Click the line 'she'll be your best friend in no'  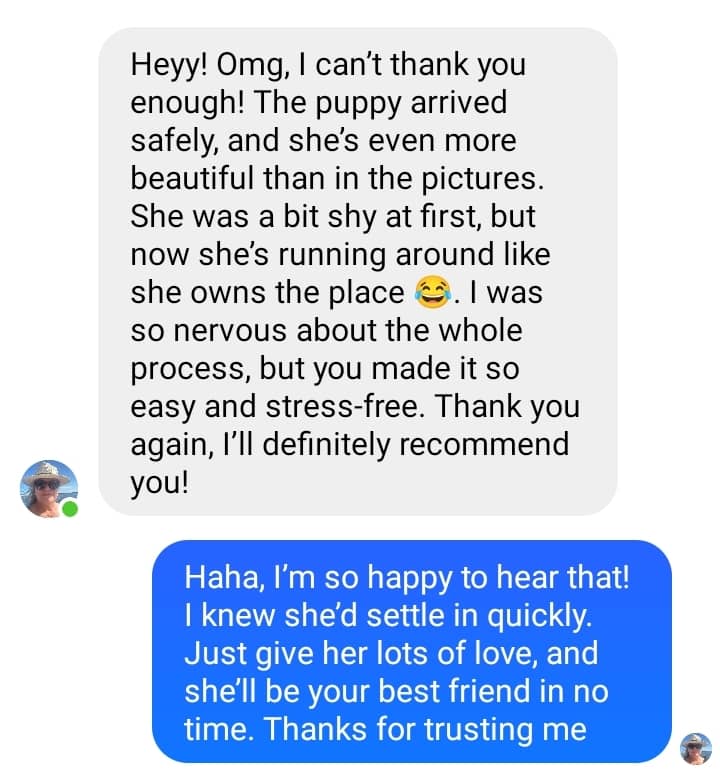[396, 691]
